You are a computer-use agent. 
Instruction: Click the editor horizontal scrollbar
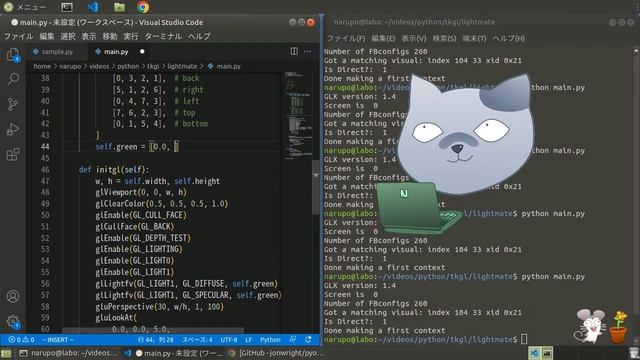153,331
